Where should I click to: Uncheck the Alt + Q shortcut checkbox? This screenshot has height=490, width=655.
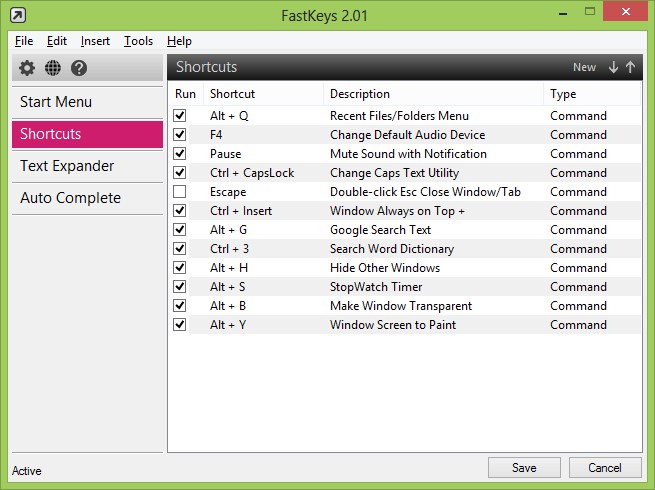180,115
